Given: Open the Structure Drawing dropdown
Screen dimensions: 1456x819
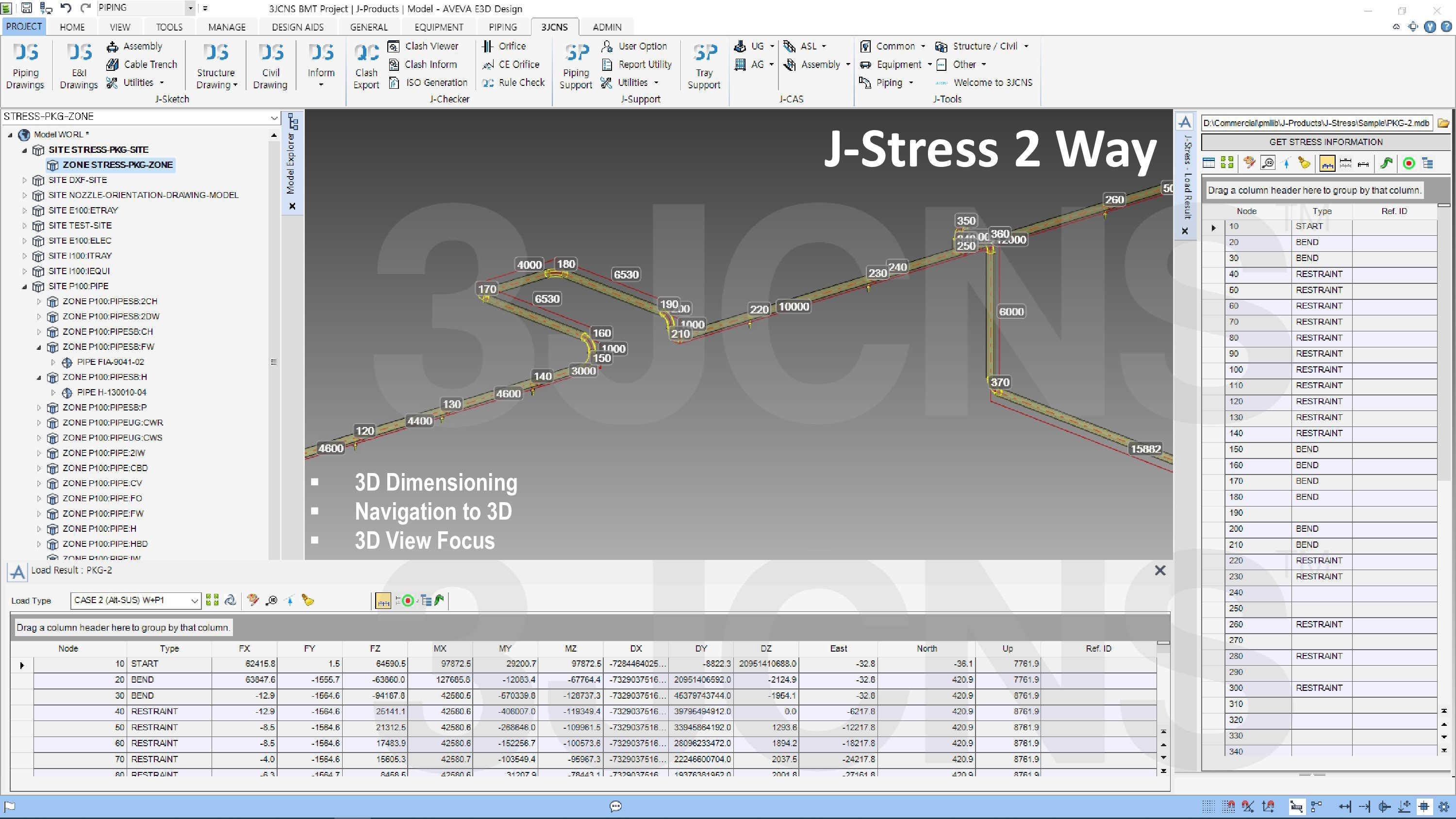Looking at the screenshot, I should point(216,66).
